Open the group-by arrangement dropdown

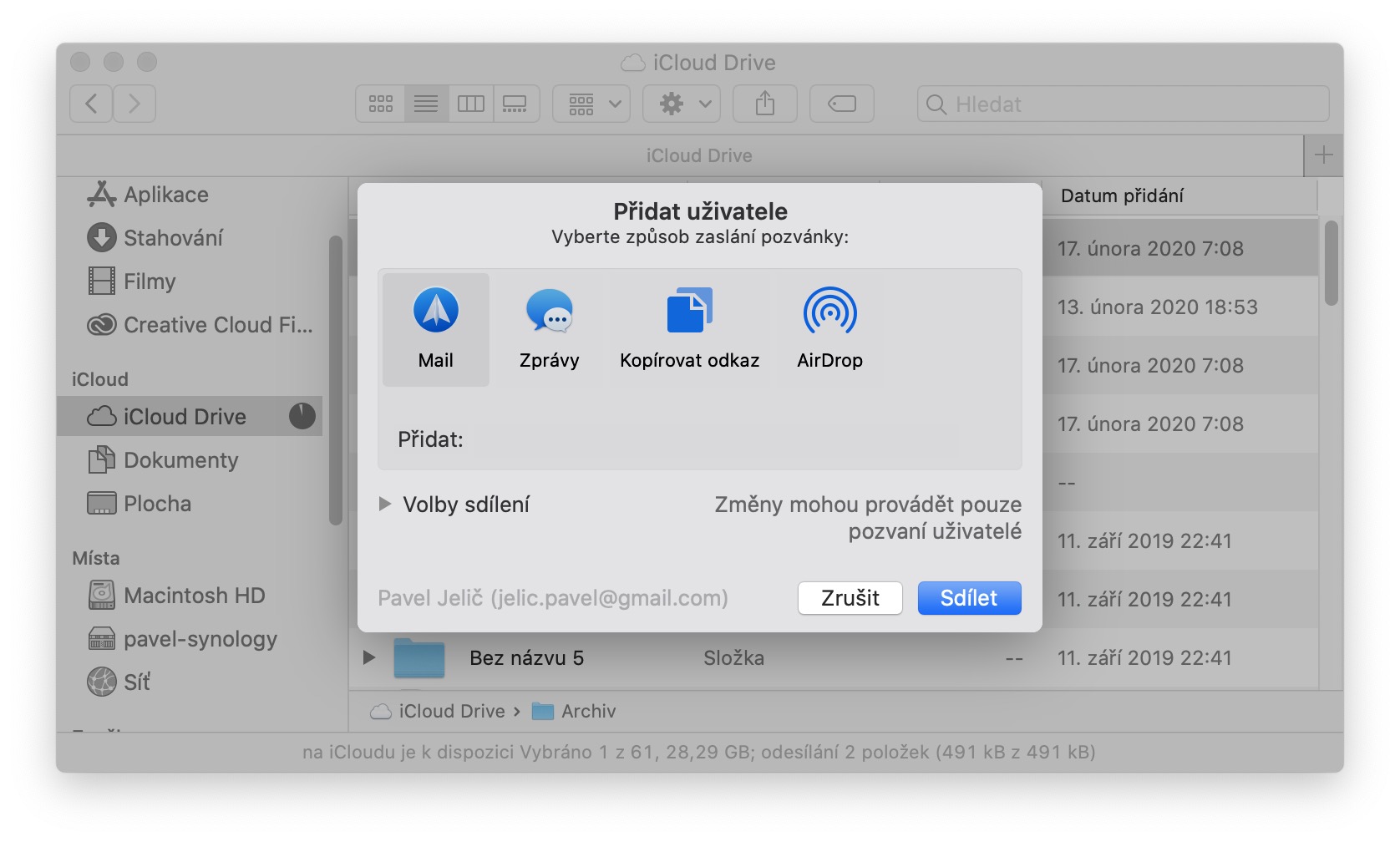[591, 104]
